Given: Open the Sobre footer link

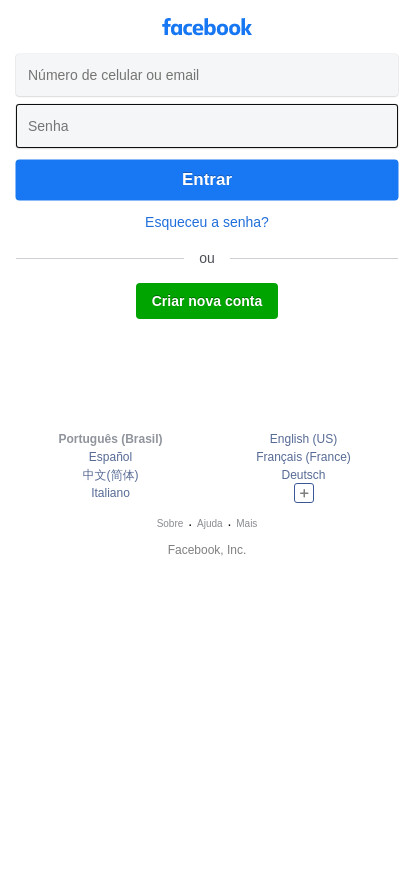Looking at the screenshot, I should 170,523.
